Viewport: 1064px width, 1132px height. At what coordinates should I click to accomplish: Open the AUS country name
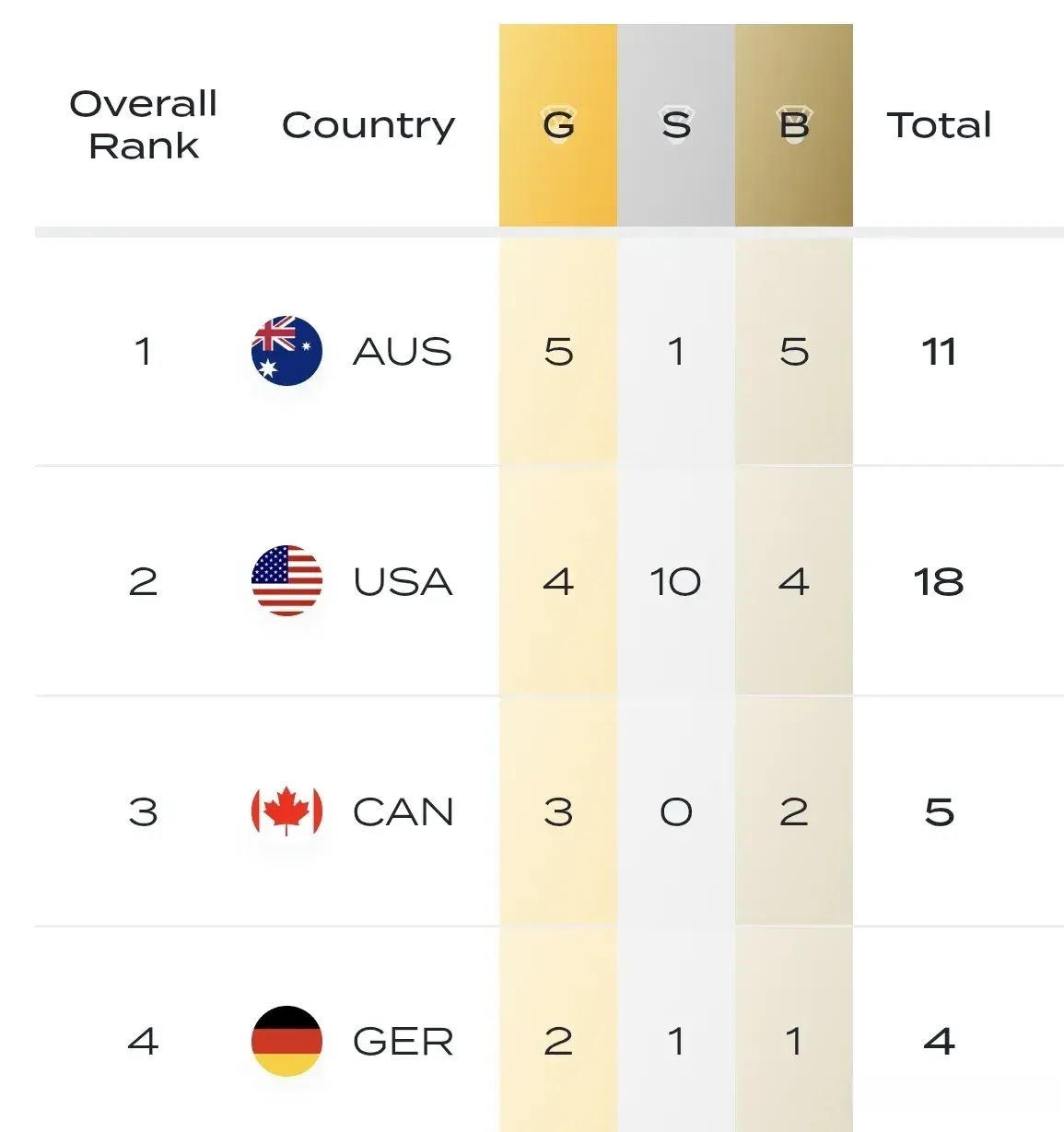(403, 351)
